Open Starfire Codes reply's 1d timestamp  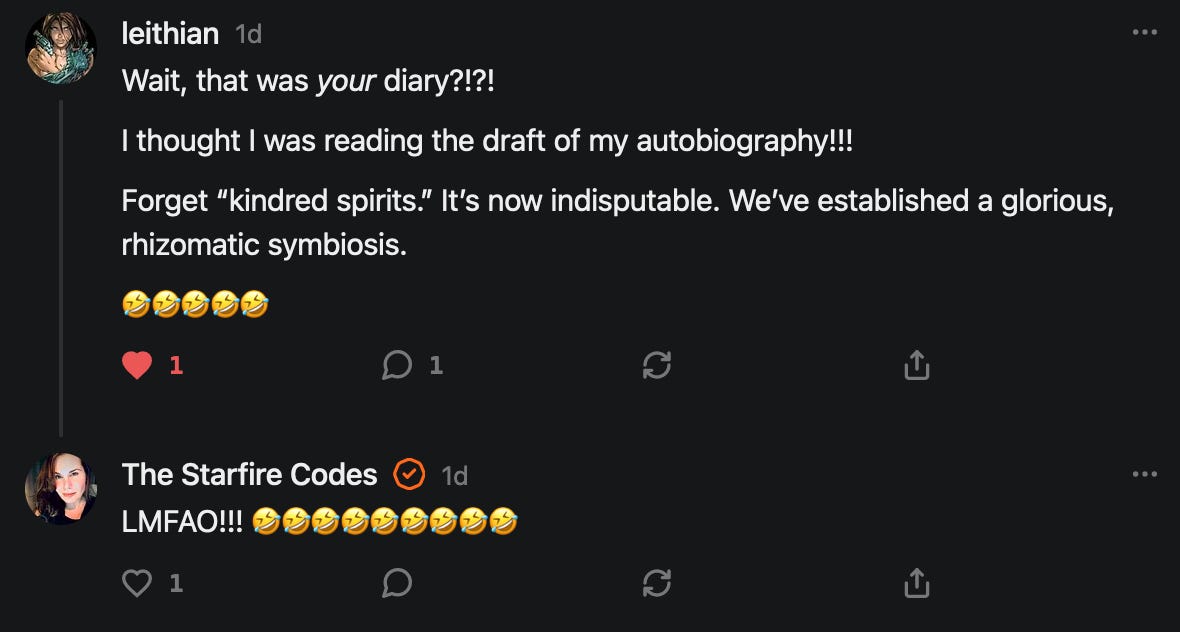(455, 476)
